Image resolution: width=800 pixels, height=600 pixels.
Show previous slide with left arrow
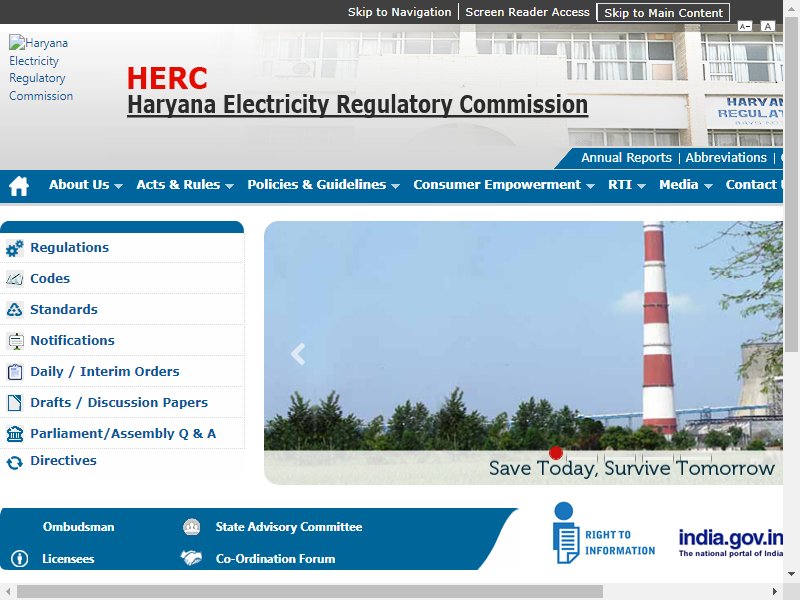[x=298, y=354]
